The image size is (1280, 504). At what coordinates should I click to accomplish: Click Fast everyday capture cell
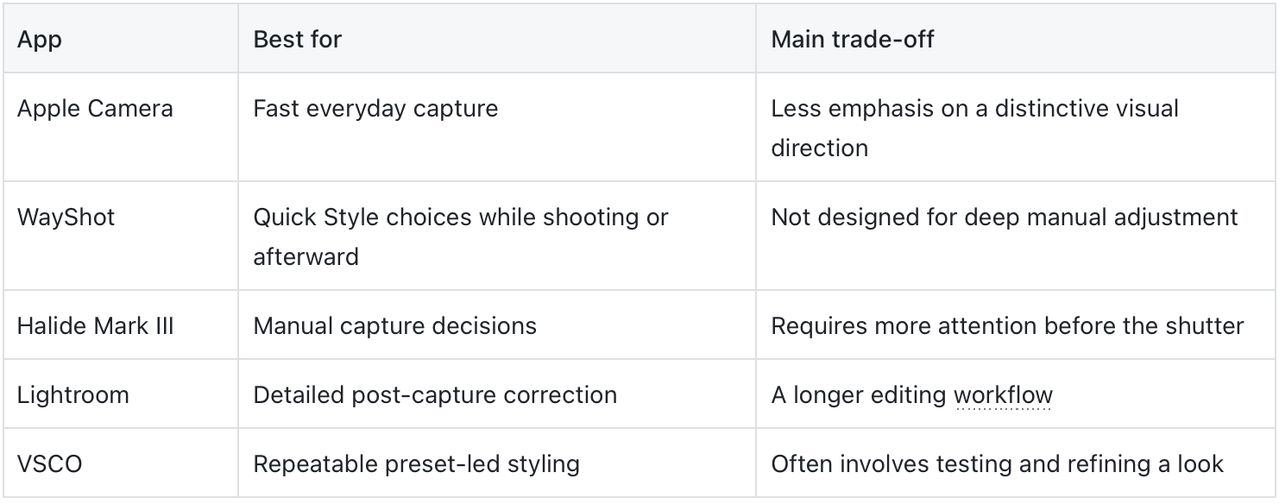[x=496, y=127]
